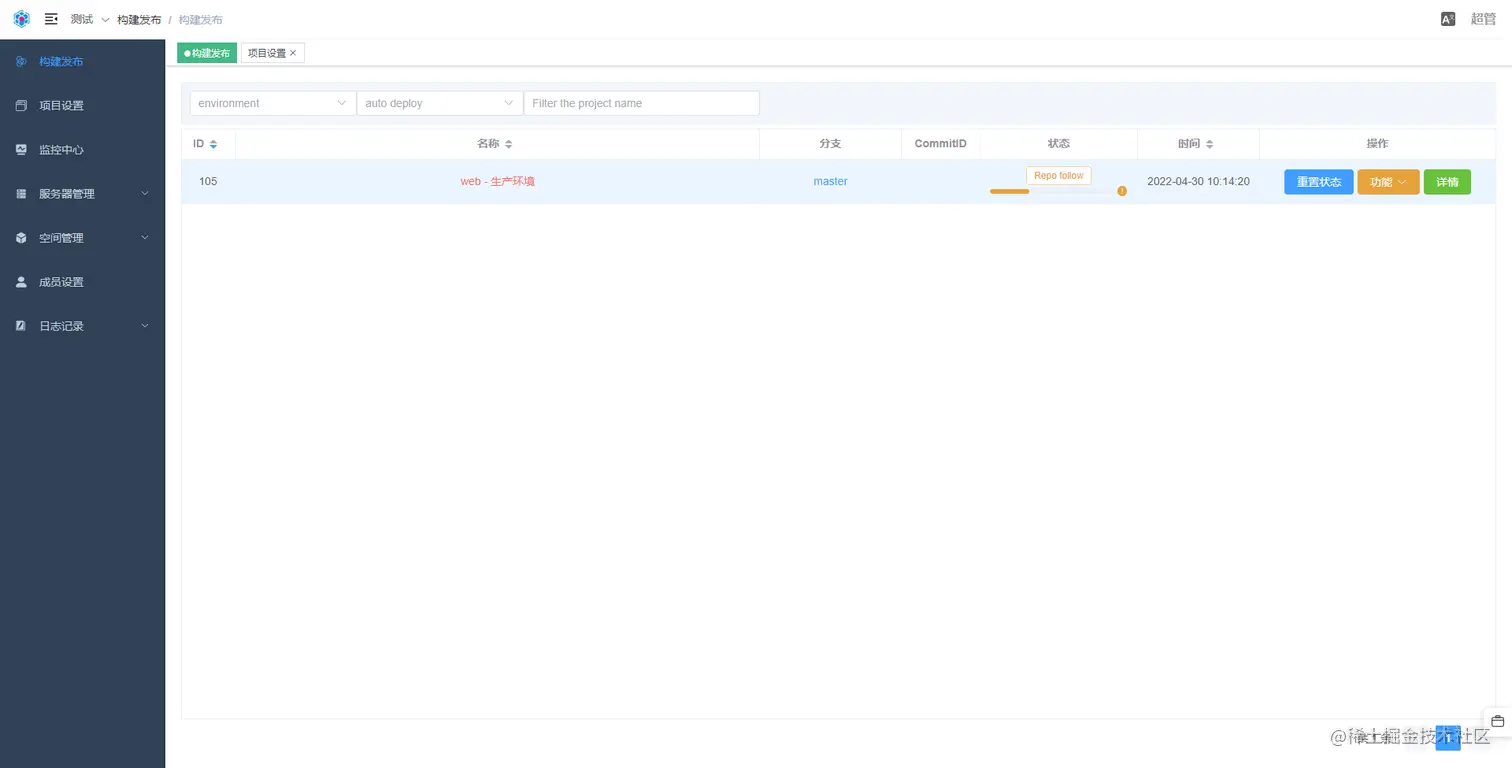1512x768 pixels.
Task: Open the master branch link
Action: click(x=830, y=181)
